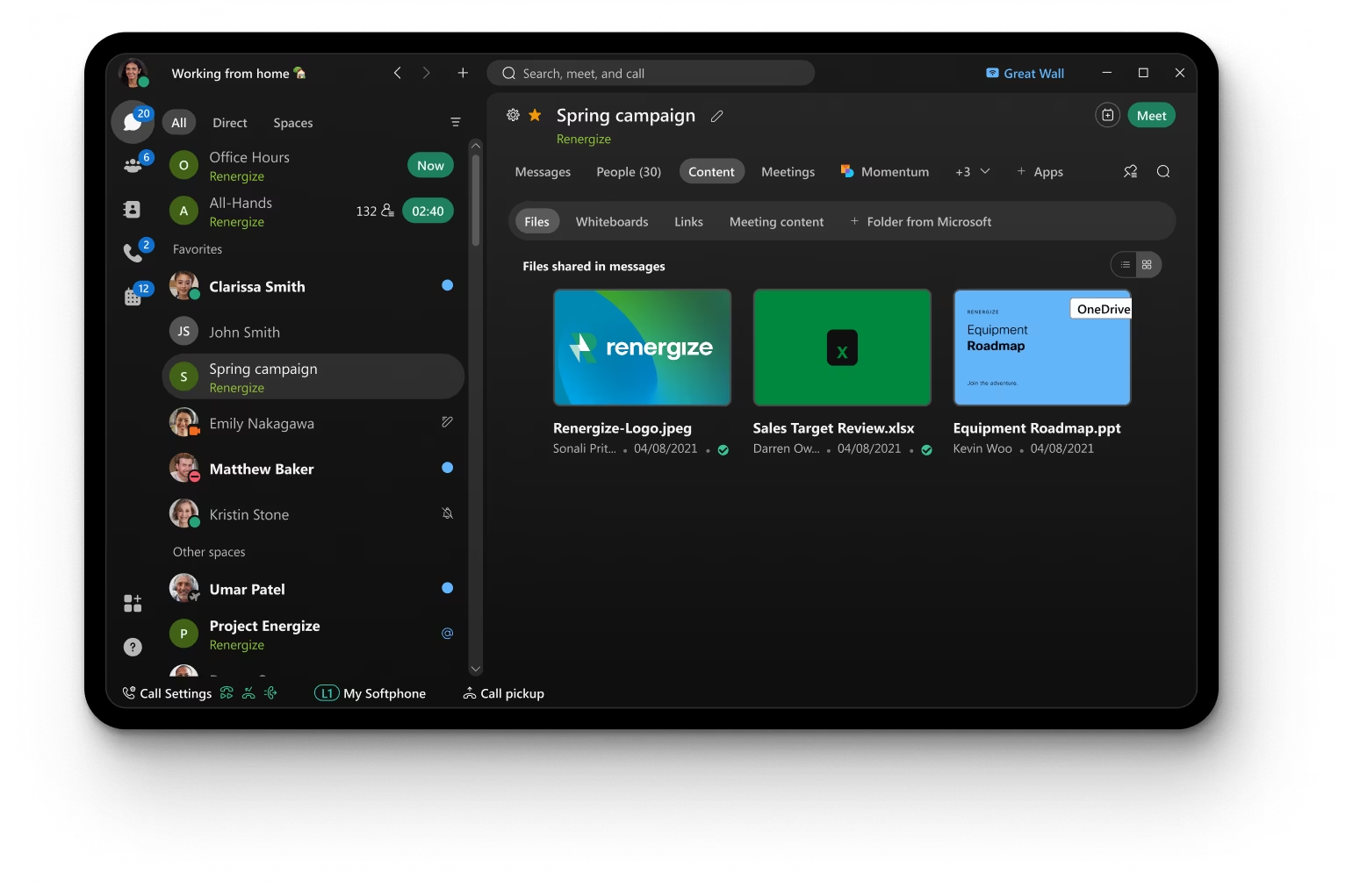The height and width of the screenshot is (896, 1360).
Task: Click the @ mention icon on Project Energize
Action: click(x=448, y=633)
